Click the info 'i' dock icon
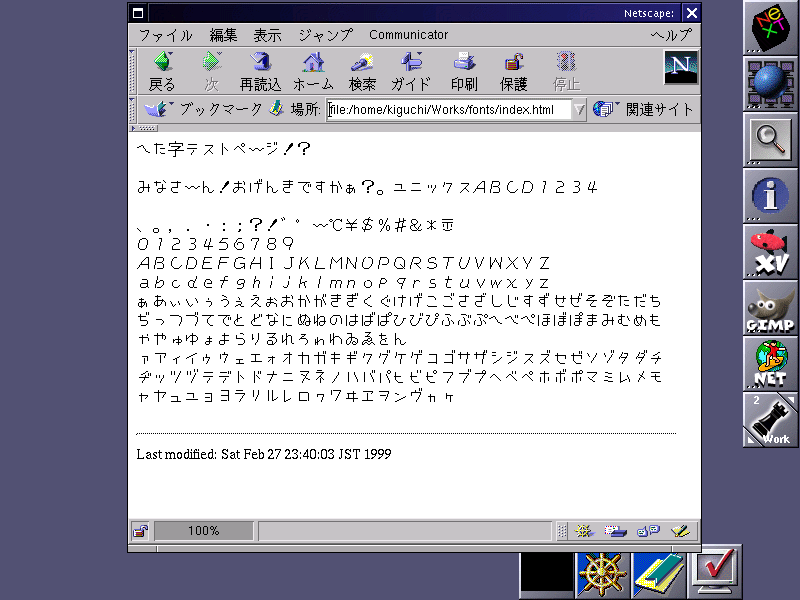Viewport: 800px width, 600px height. (x=770, y=195)
